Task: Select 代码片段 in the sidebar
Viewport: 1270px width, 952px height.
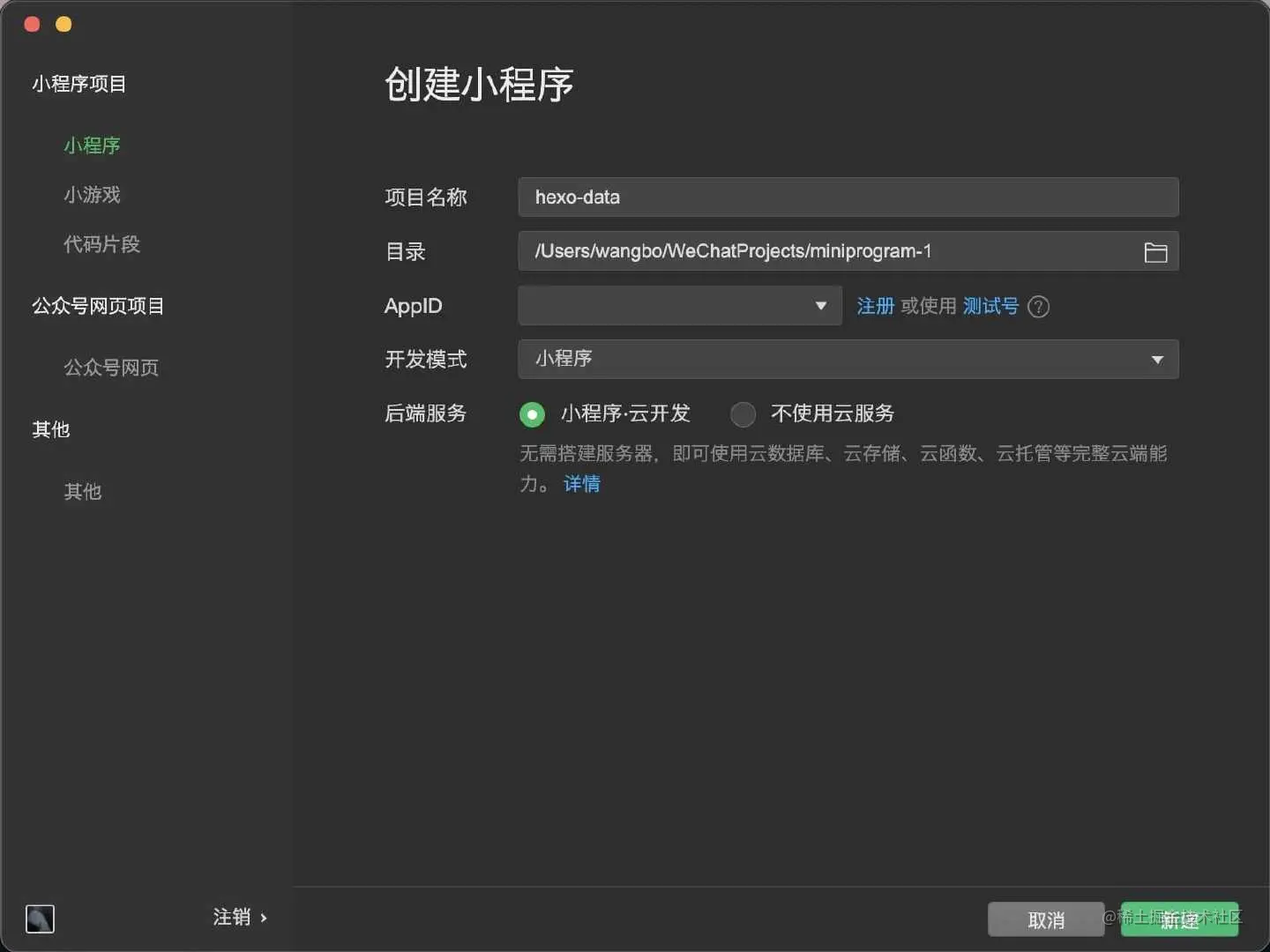Action: pyautogui.click(x=101, y=245)
